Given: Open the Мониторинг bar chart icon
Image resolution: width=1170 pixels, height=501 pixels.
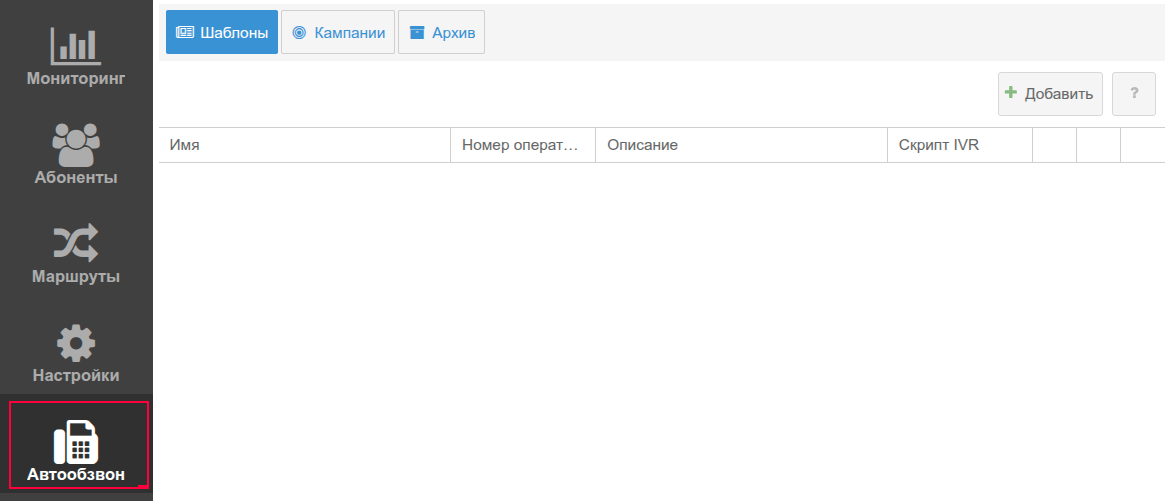Looking at the screenshot, I should (x=76, y=45).
